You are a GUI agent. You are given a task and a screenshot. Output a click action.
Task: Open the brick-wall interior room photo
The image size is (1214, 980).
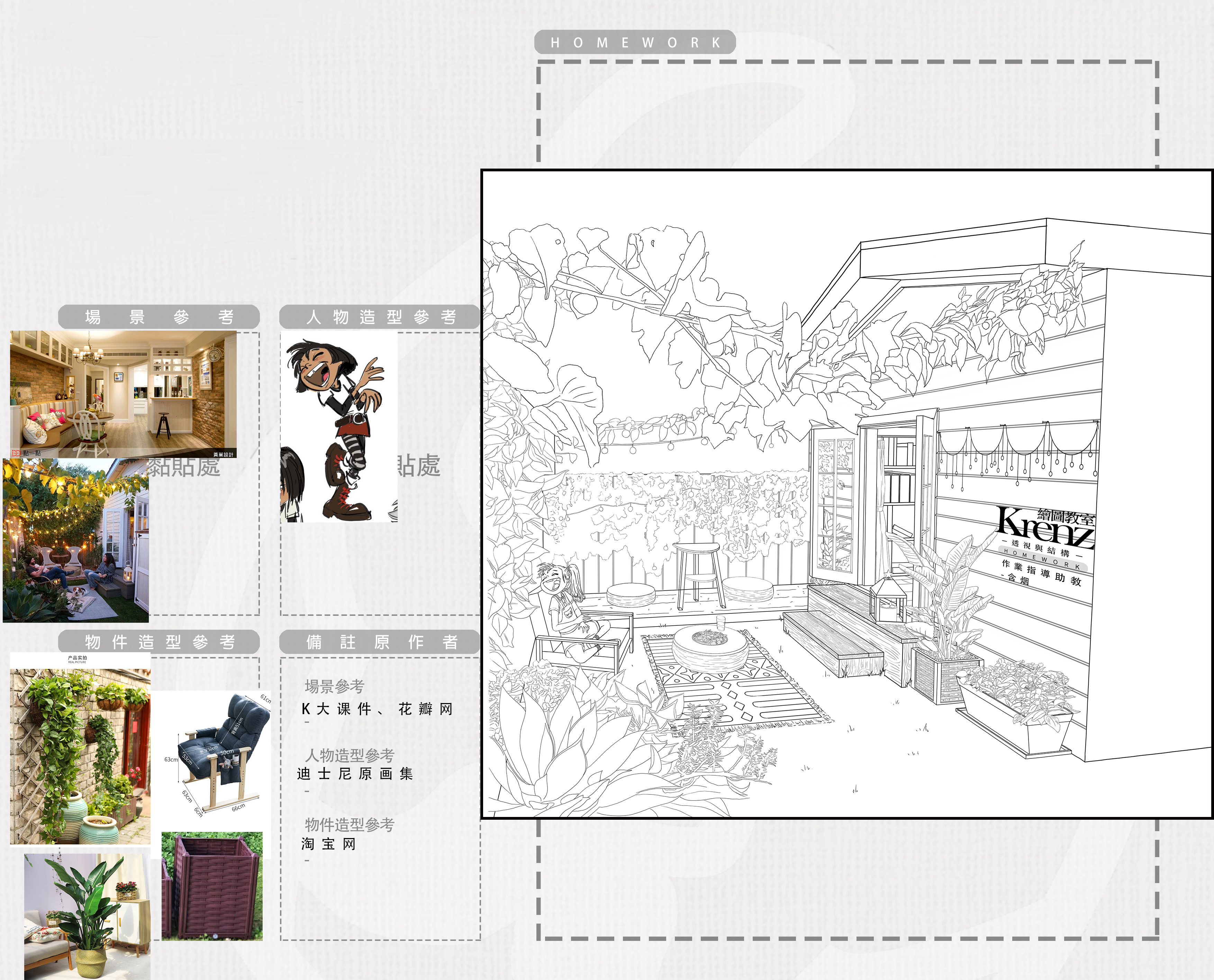[x=123, y=394]
